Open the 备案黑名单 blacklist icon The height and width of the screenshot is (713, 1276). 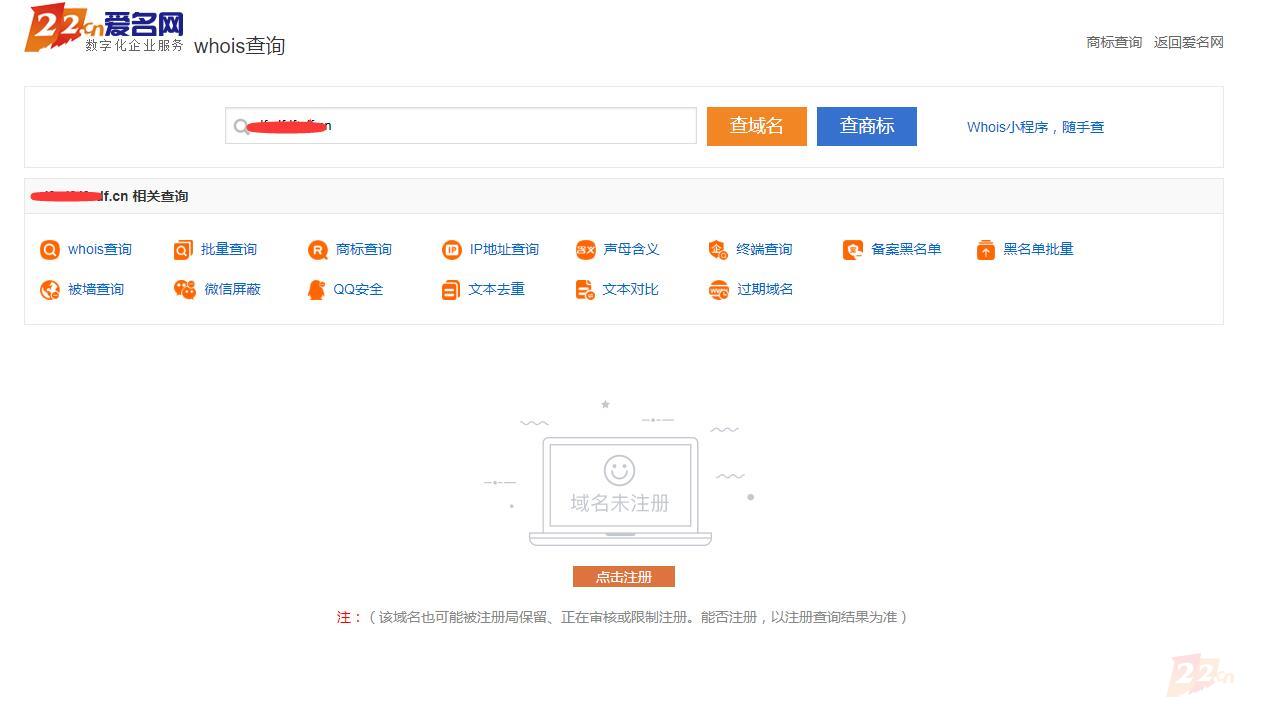[893, 249]
